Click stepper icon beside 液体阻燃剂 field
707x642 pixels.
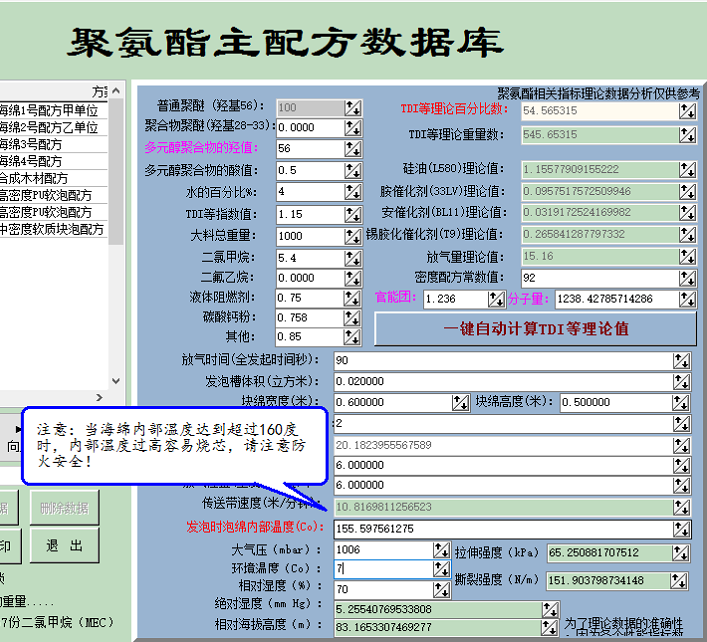coord(352,298)
